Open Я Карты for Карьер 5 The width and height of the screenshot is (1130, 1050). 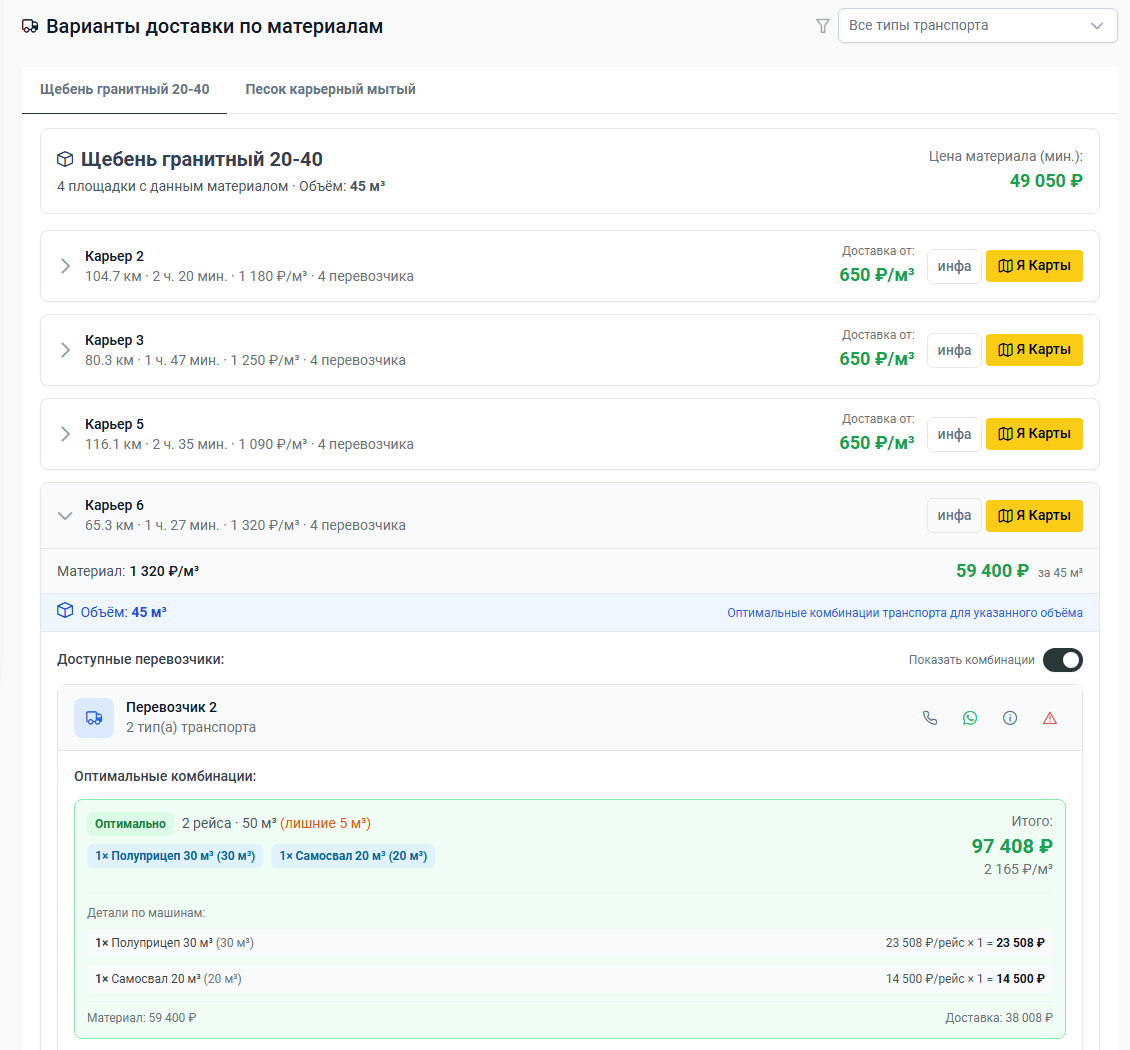1034,434
